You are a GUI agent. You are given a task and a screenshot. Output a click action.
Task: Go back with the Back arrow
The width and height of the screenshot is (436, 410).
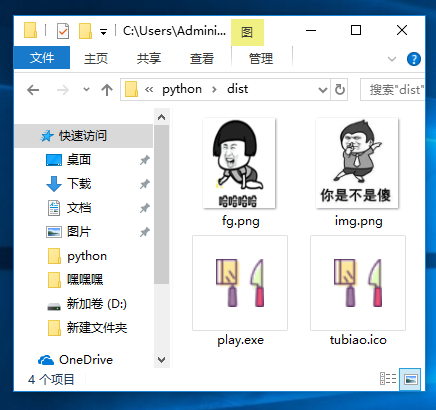pyautogui.click(x=33, y=90)
